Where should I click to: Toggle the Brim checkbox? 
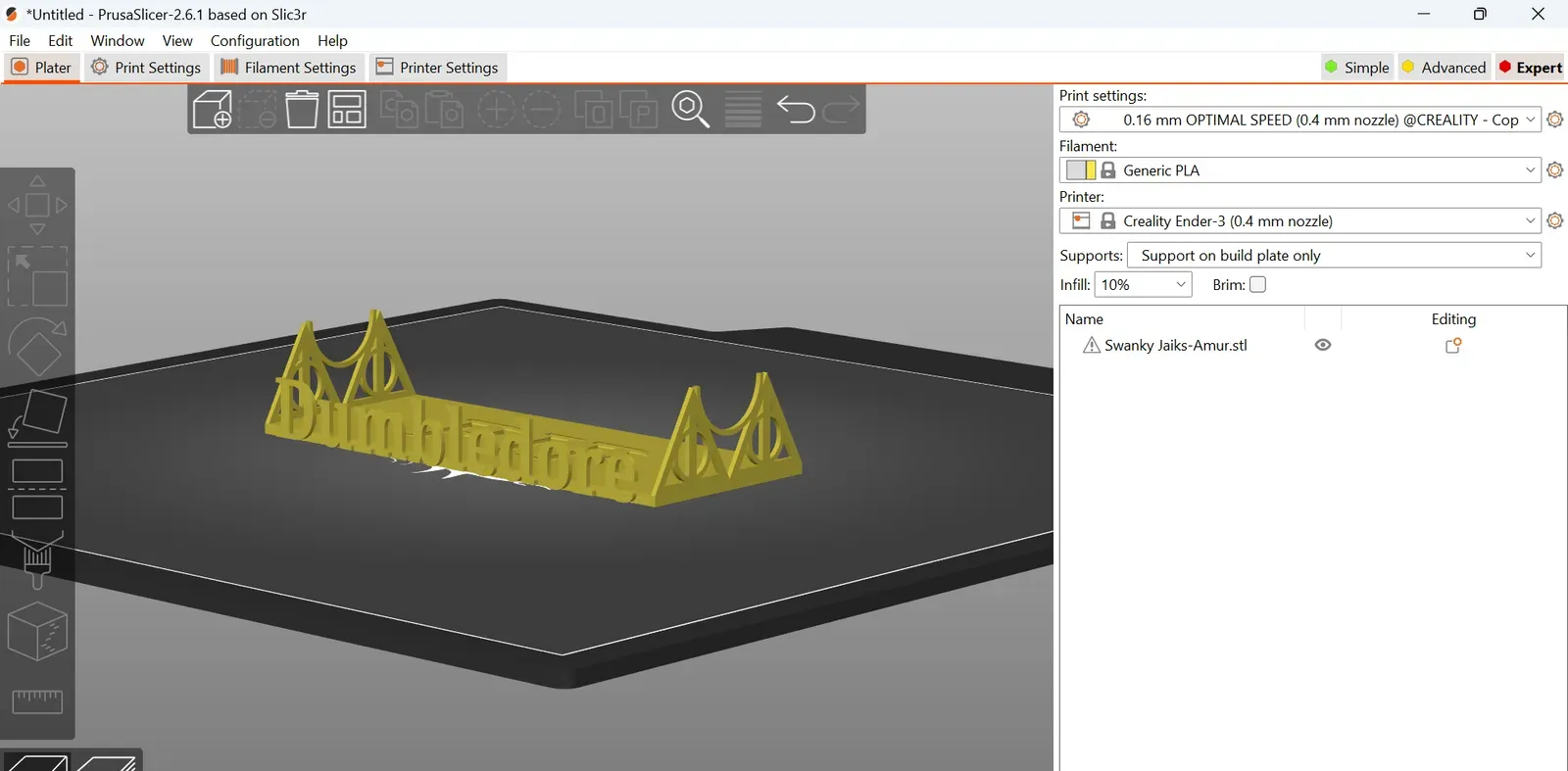pyautogui.click(x=1258, y=284)
